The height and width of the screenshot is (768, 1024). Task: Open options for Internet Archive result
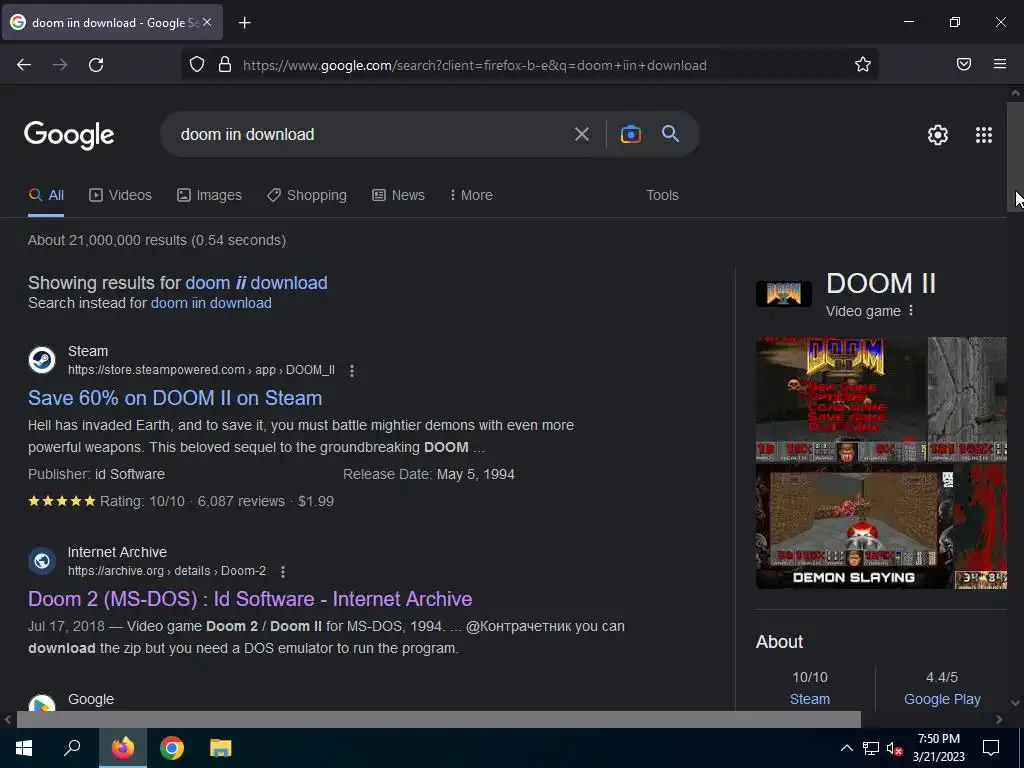283,571
